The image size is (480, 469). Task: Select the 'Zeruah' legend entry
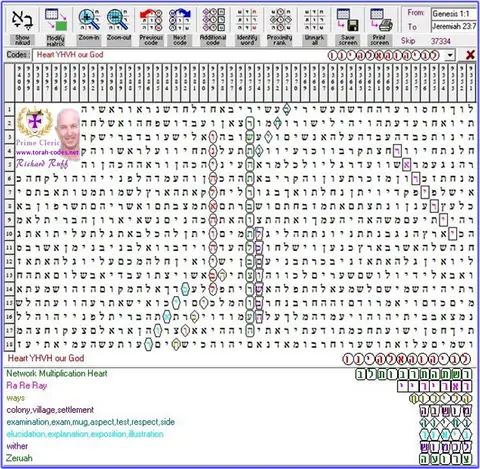(x=19, y=458)
